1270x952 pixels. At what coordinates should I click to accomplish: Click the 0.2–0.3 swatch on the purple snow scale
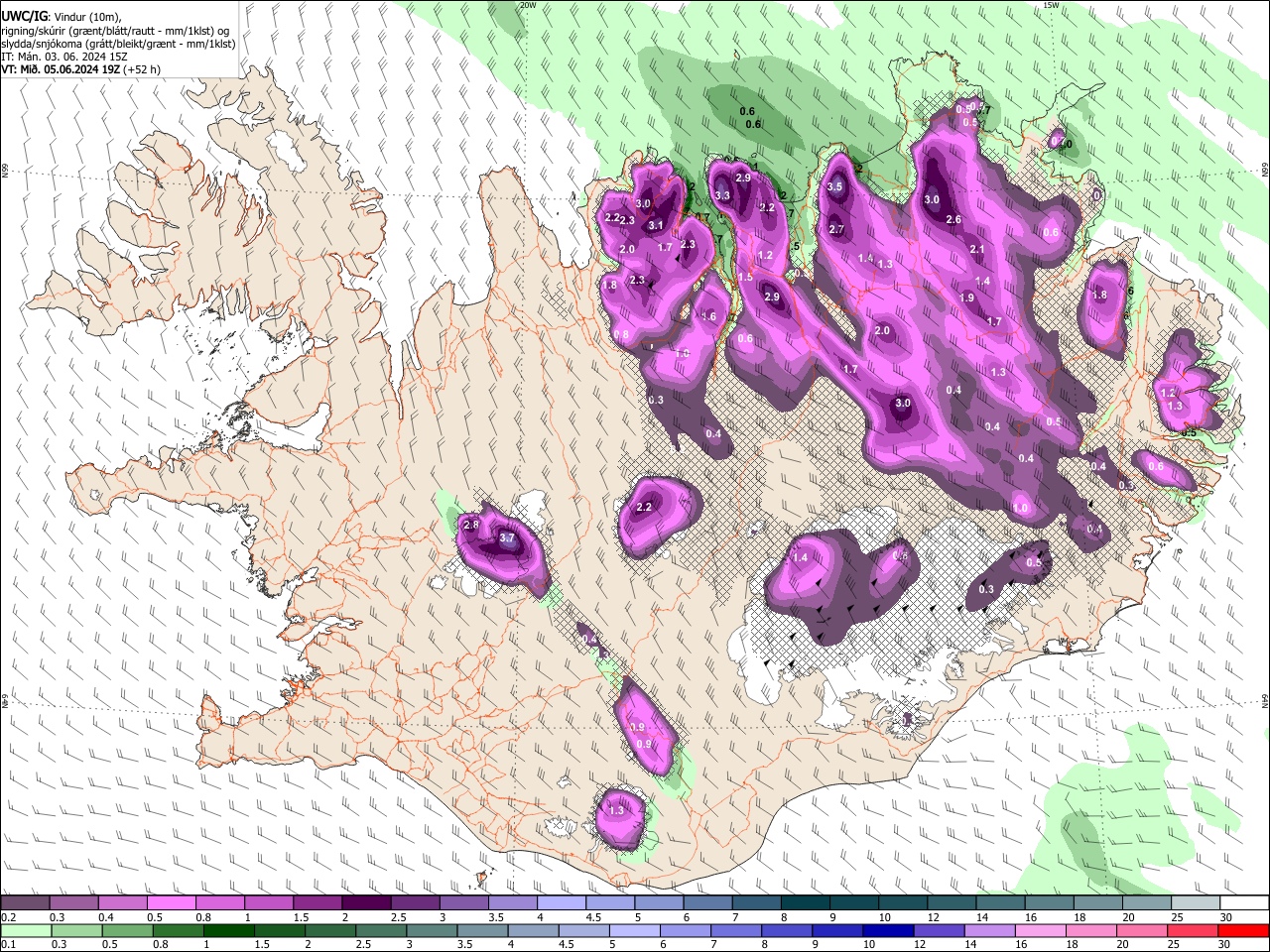point(25,902)
